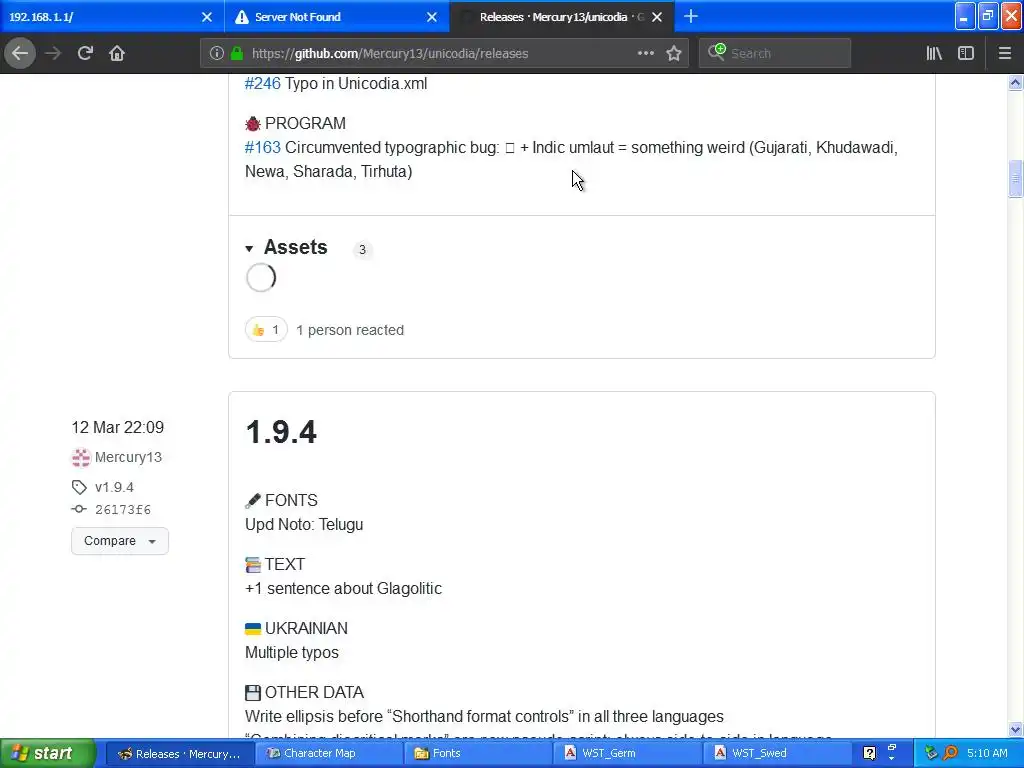The image size is (1024, 768).
Task: Close the Server Not Found tab
Action: click(x=432, y=17)
